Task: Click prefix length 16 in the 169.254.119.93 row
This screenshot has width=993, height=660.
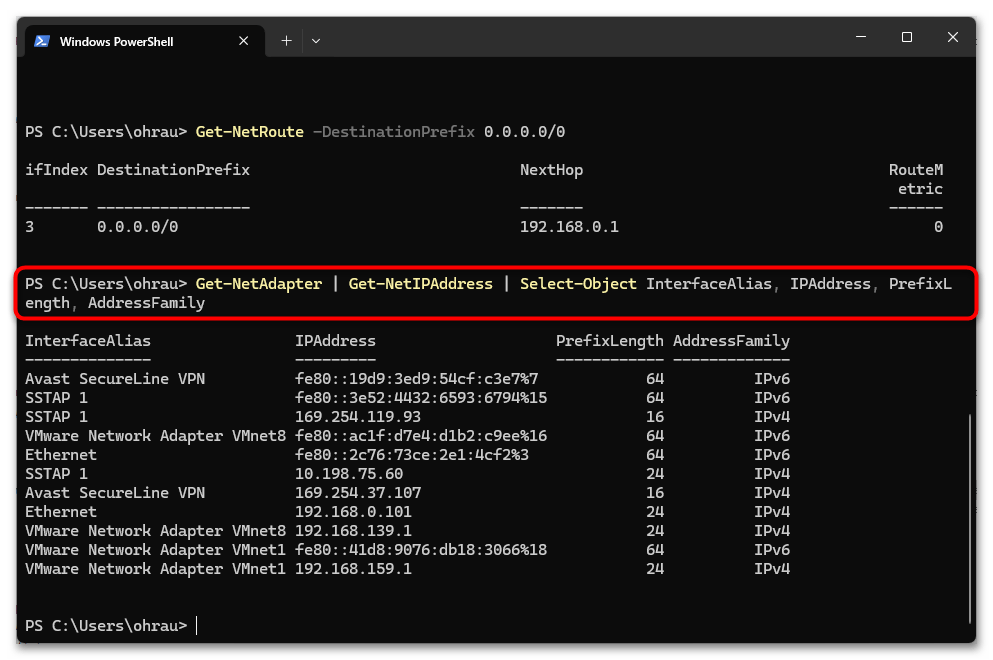Action: point(655,417)
